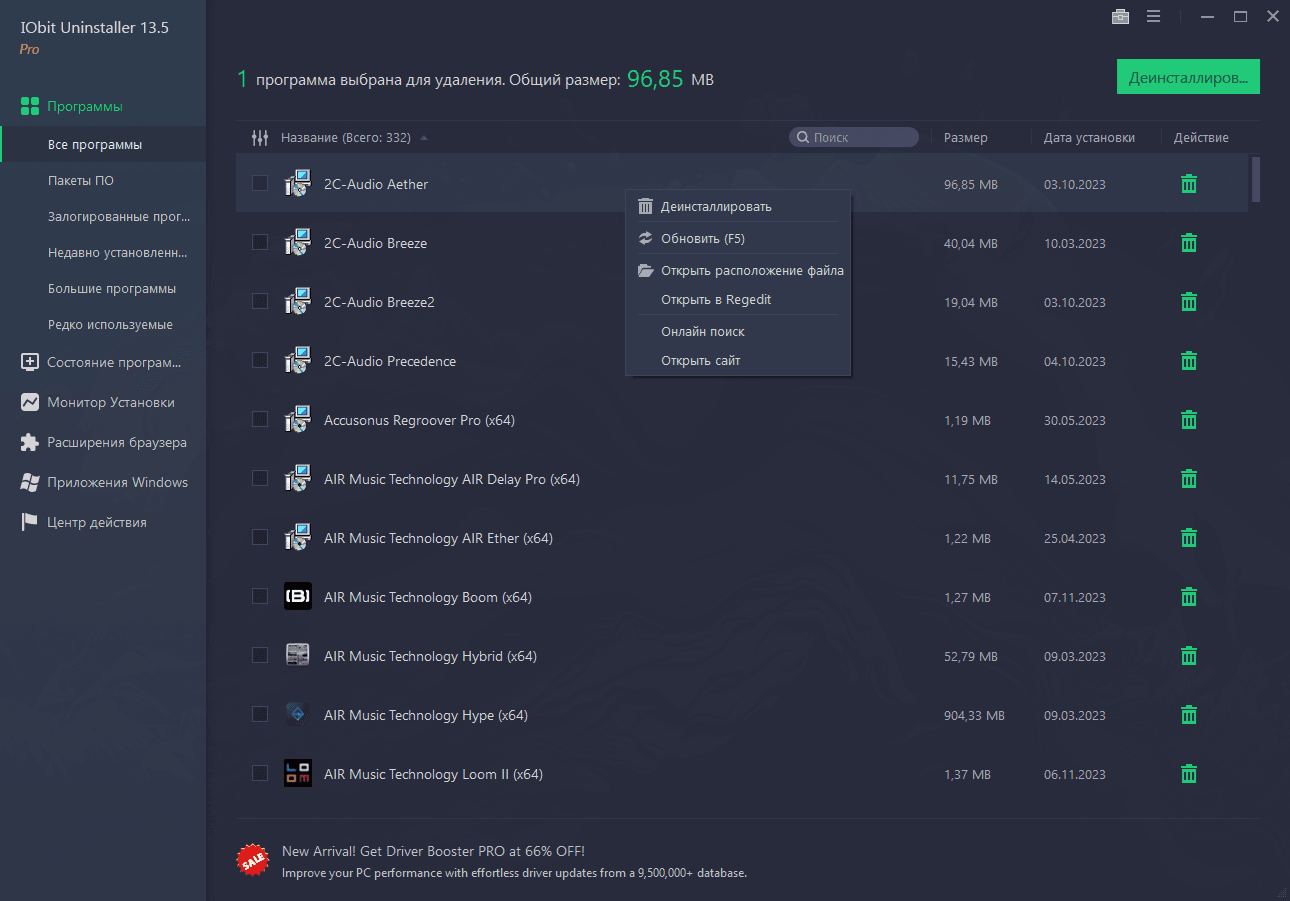The image size is (1290, 901).
Task: Open the hamburger menu in title bar
Action: point(1153,16)
